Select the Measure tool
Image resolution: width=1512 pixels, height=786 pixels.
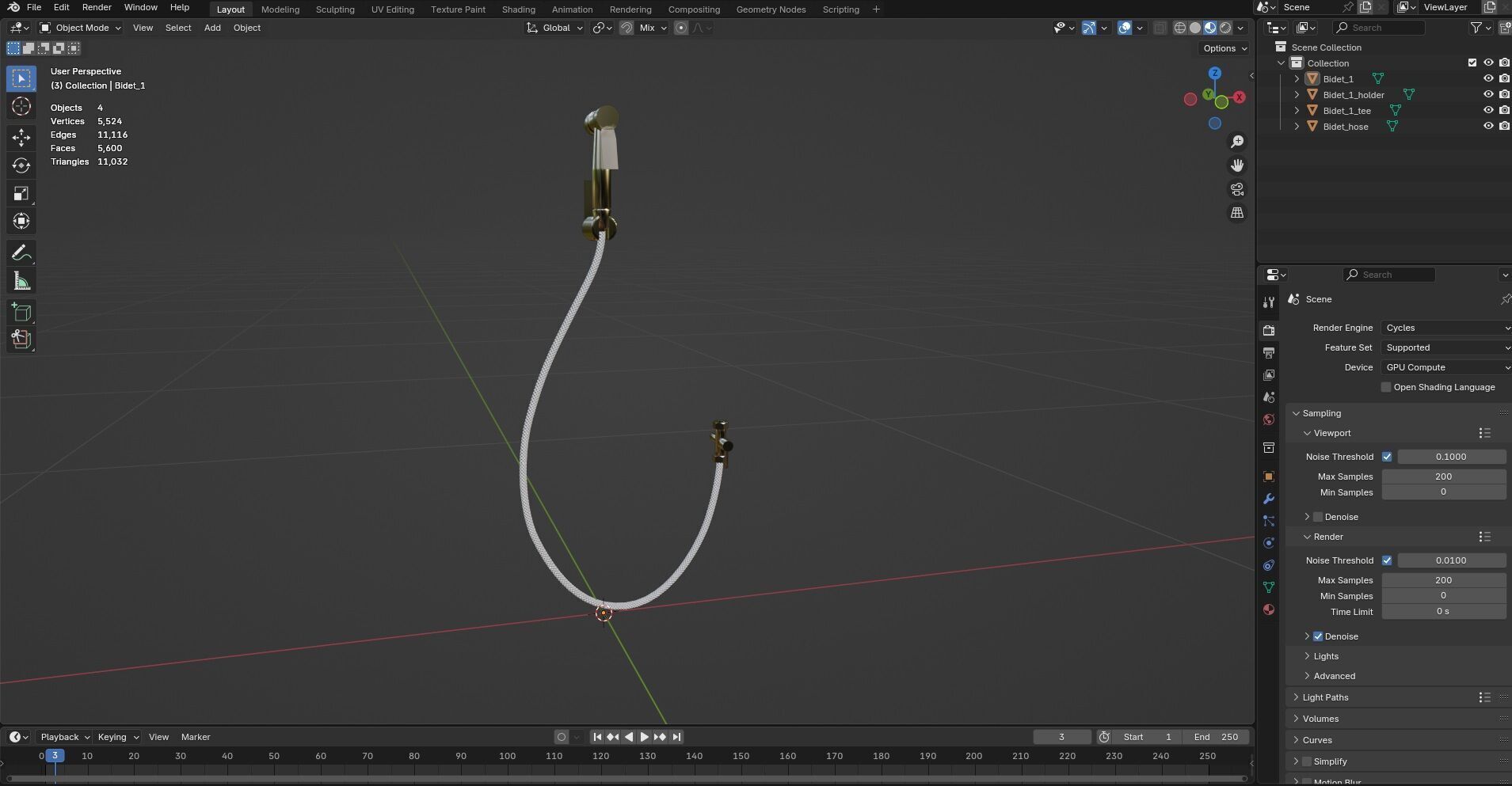coord(21,281)
